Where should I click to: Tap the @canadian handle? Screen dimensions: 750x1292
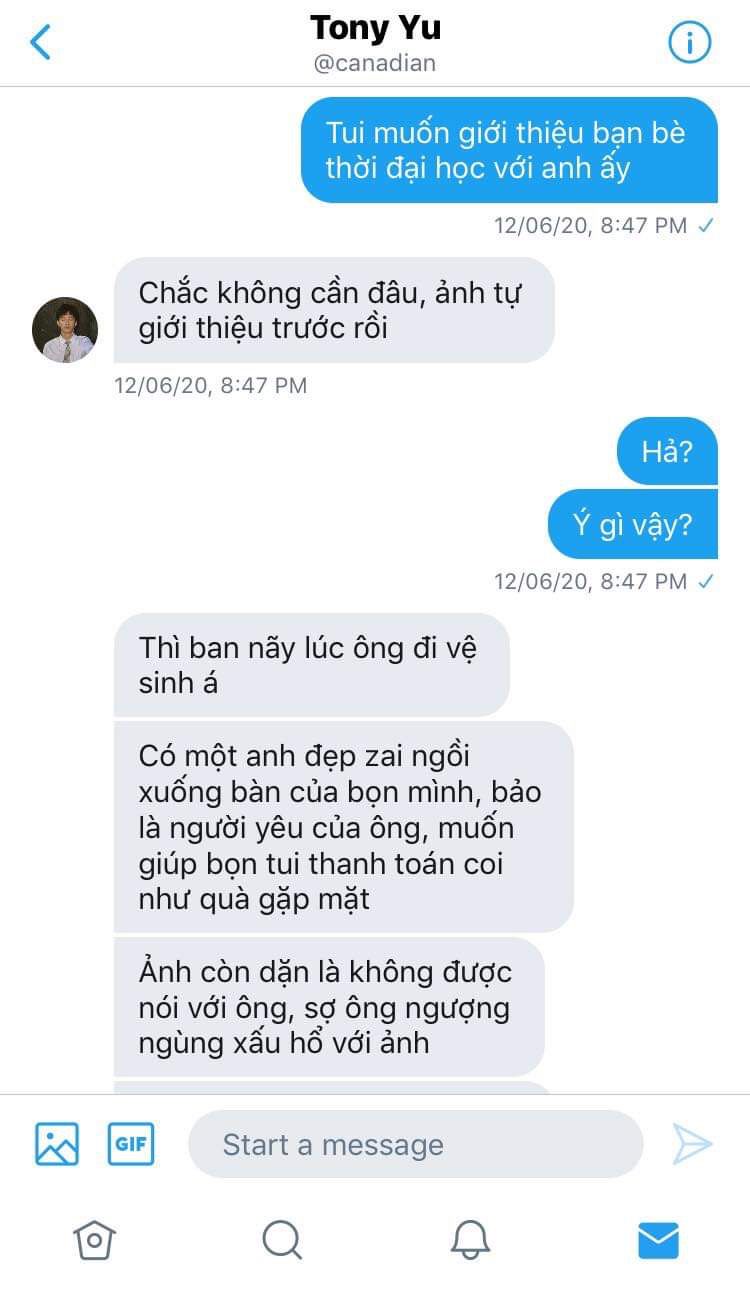375,64
